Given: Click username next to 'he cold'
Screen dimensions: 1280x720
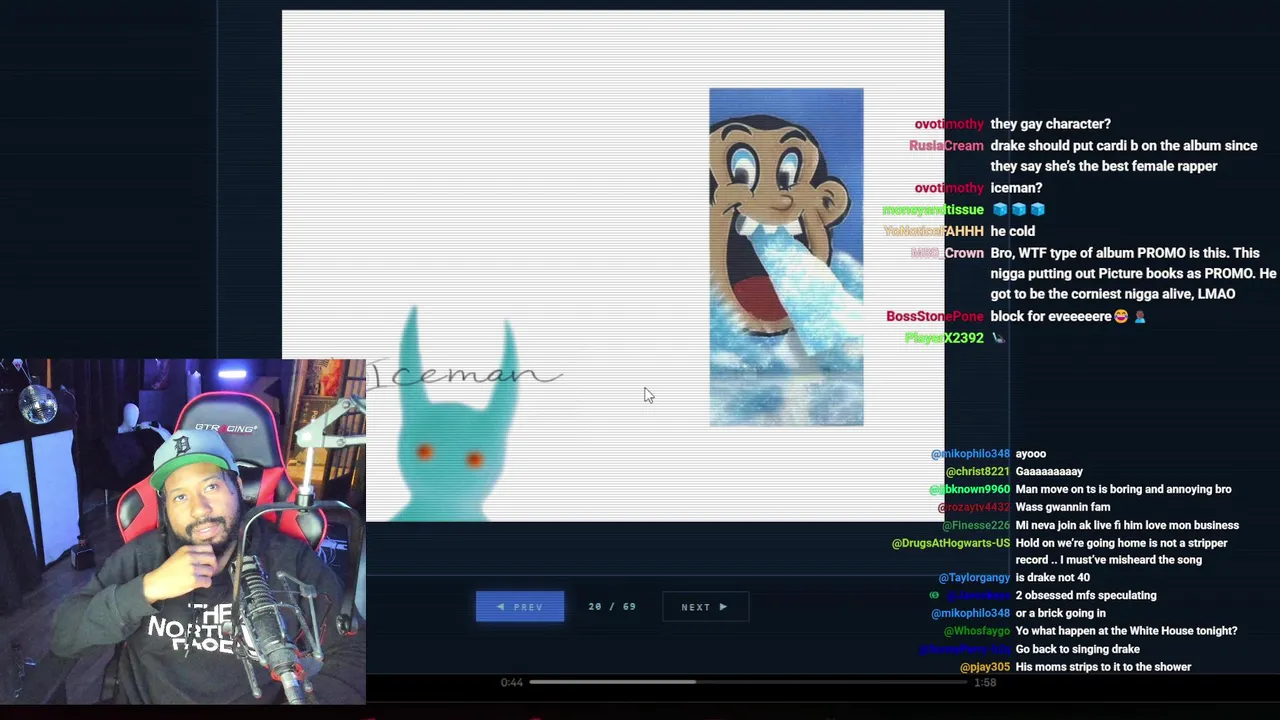Looking at the screenshot, I should (934, 231).
